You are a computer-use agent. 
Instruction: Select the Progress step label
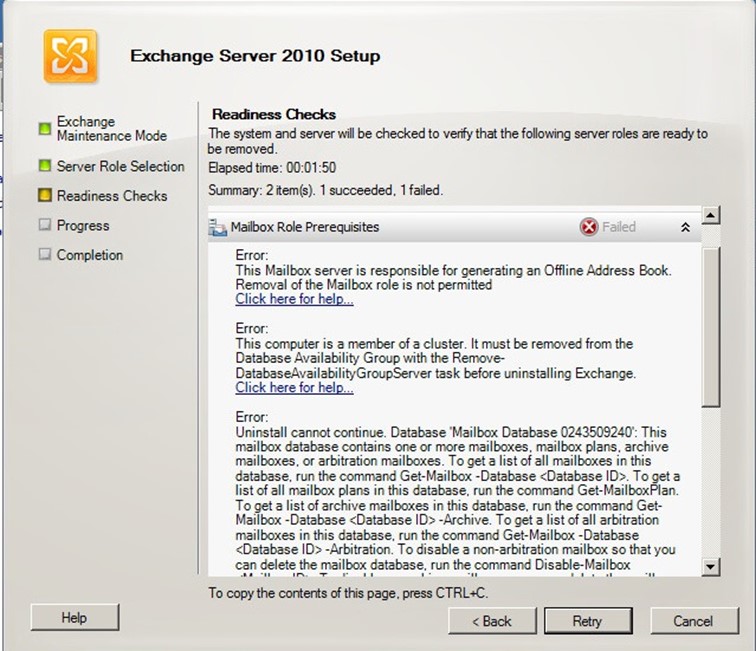point(83,225)
